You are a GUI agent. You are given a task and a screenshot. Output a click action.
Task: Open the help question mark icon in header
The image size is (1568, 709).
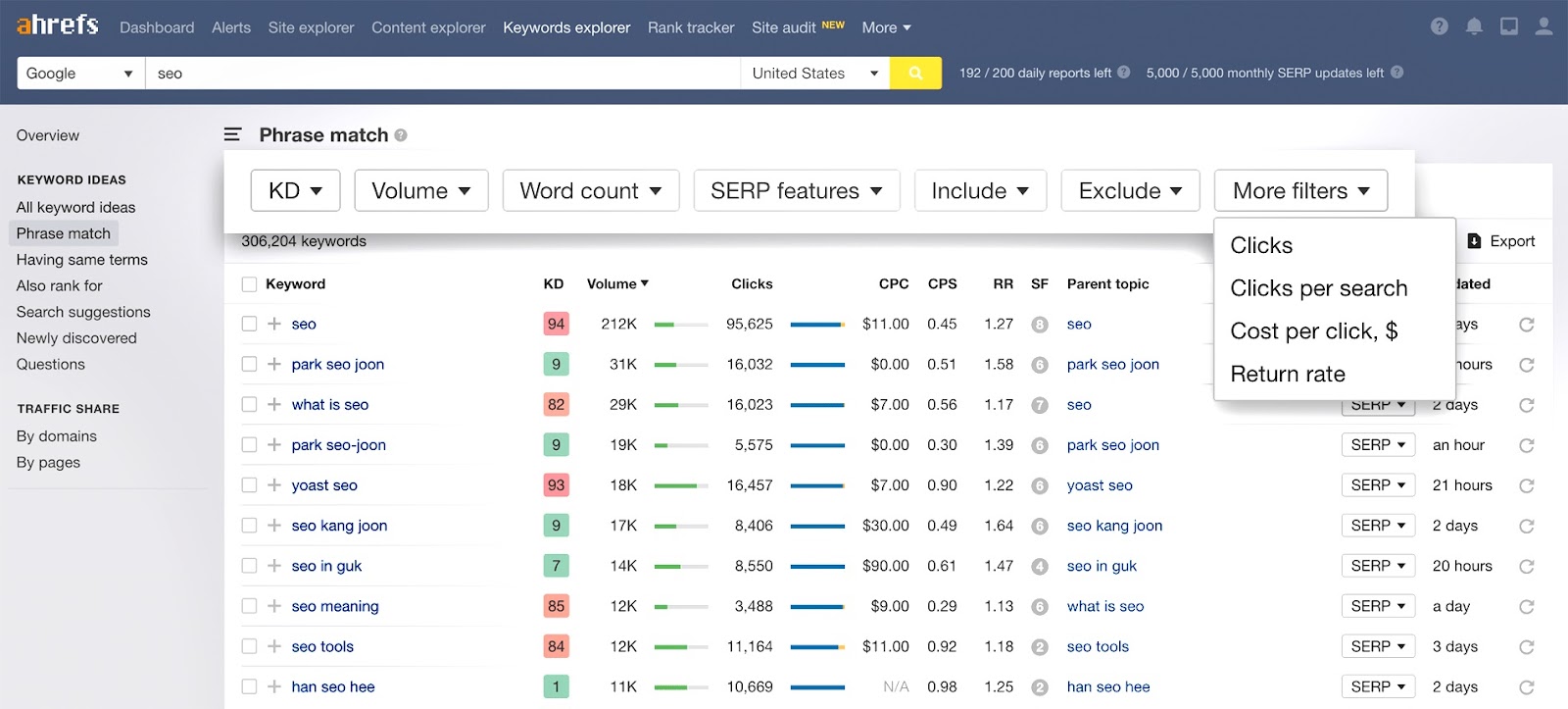click(x=1439, y=26)
